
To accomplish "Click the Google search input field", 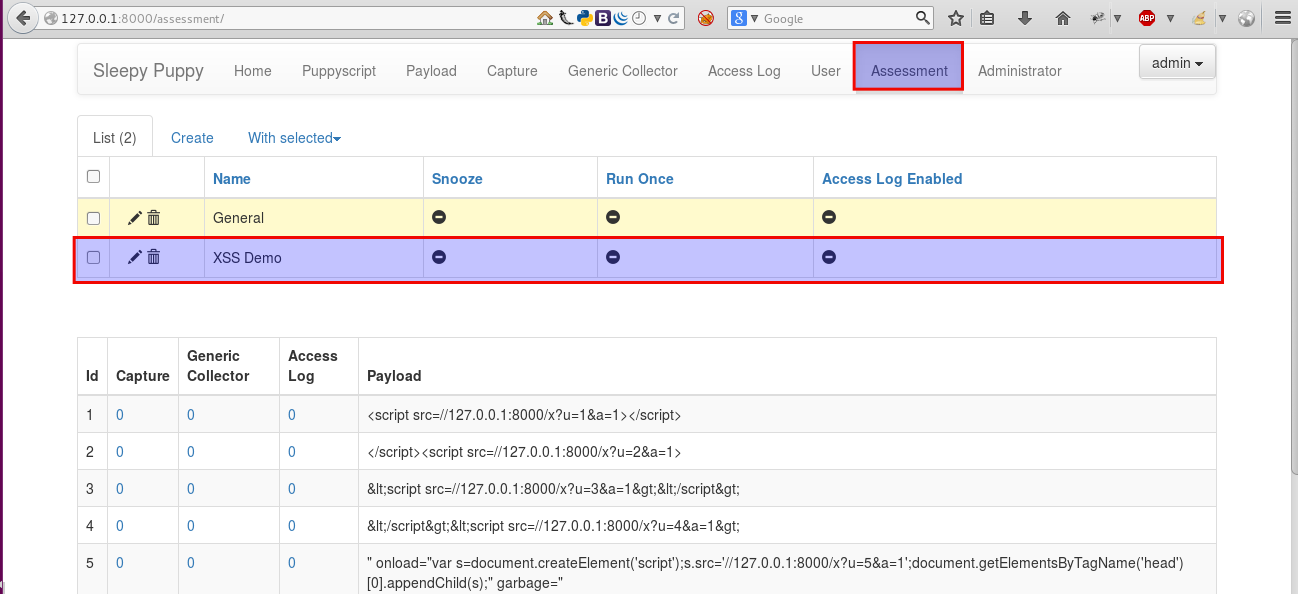I will tap(837, 18).
